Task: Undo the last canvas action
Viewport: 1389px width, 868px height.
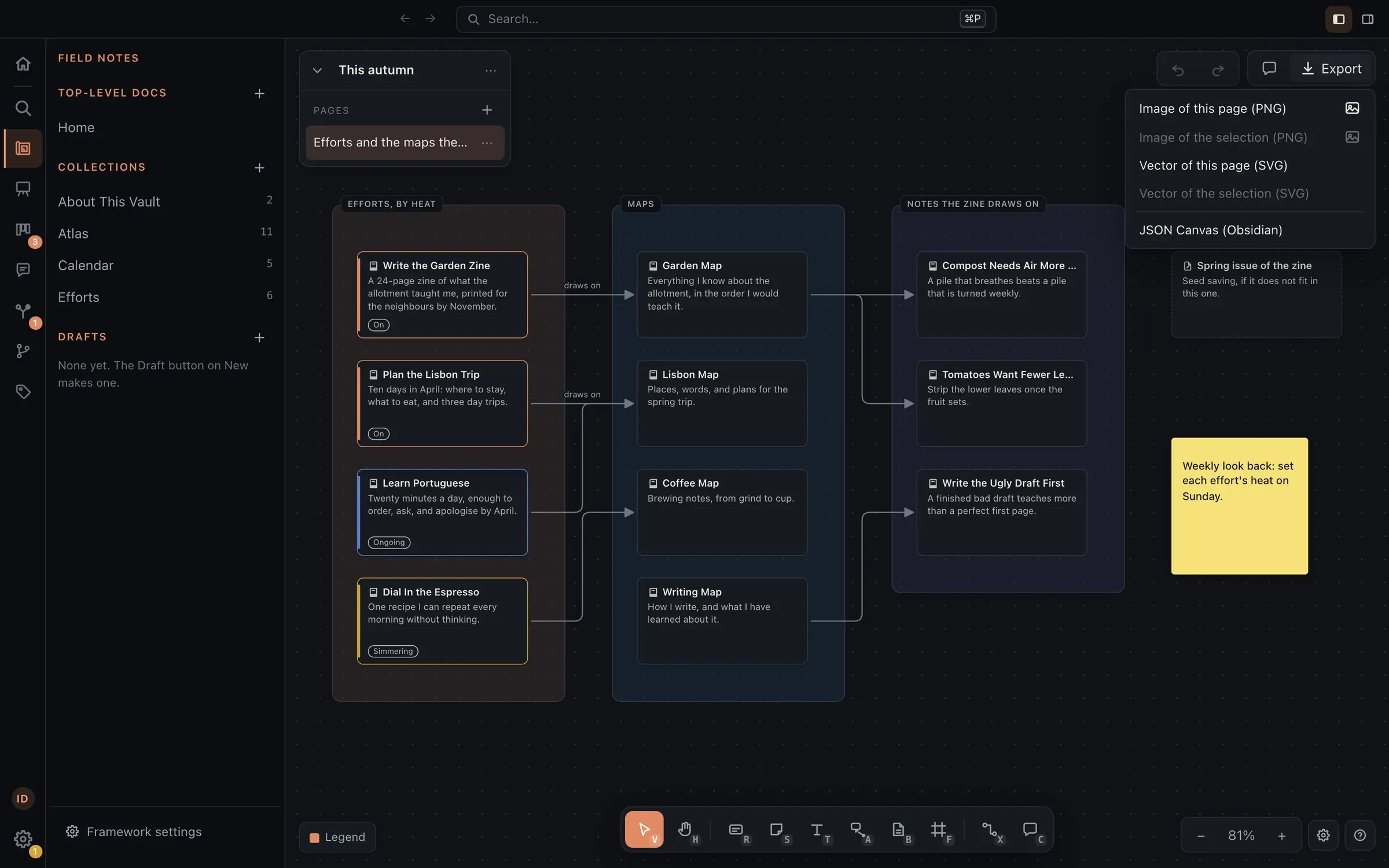Action: 1178,69
